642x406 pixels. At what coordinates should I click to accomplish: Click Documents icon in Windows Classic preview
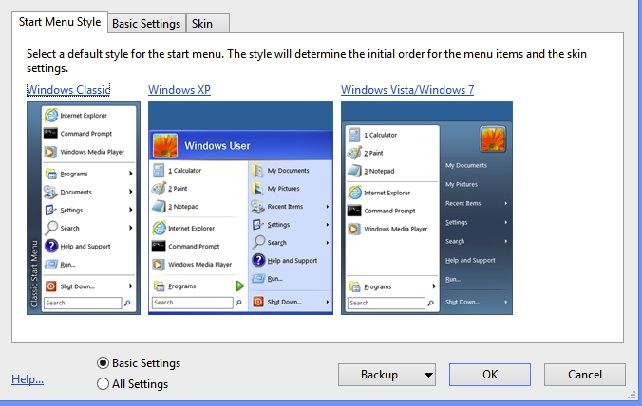(x=51, y=192)
